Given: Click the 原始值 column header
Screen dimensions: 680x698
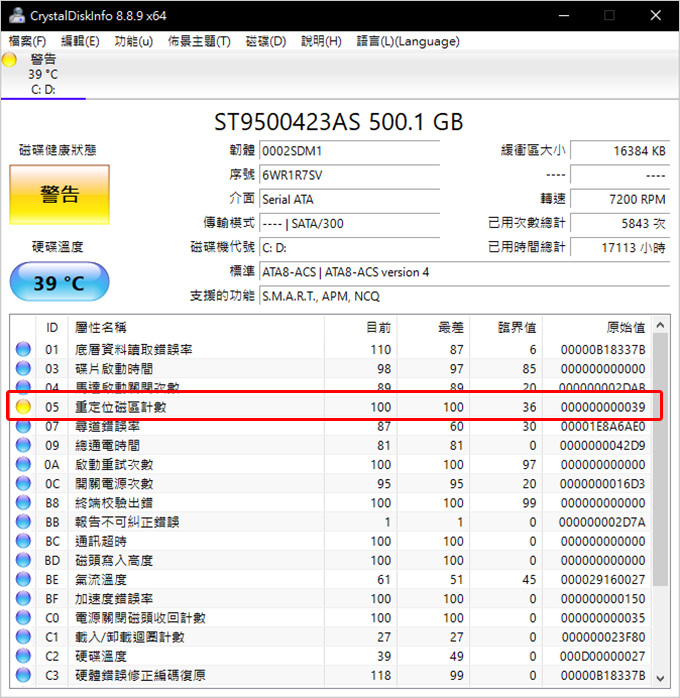Looking at the screenshot, I should point(597,327).
